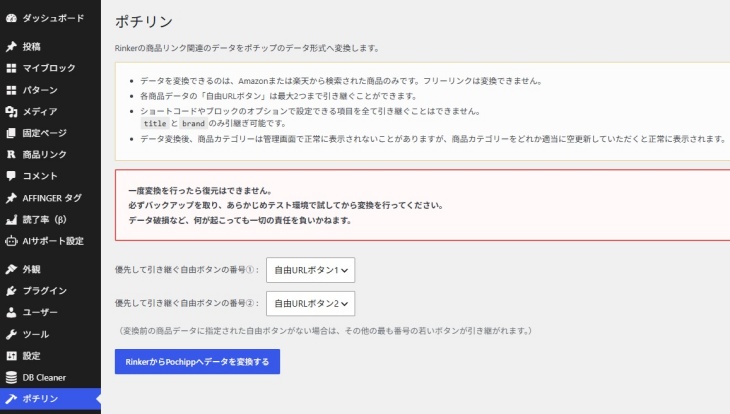Click the bullet text mentioning Amazonまたは楽天
This screenshot has height=414, width=730.
click(x=342, y=81)
